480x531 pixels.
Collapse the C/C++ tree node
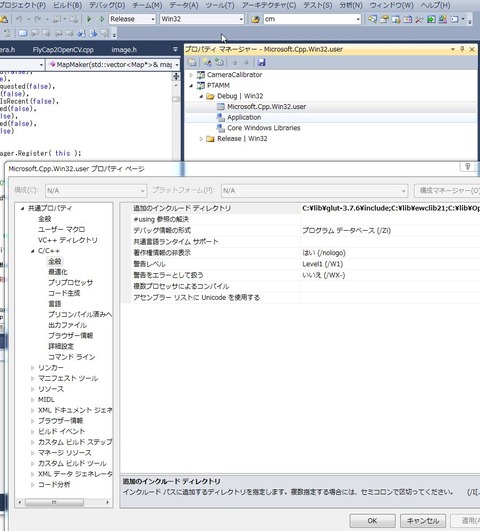pos(33,251)
